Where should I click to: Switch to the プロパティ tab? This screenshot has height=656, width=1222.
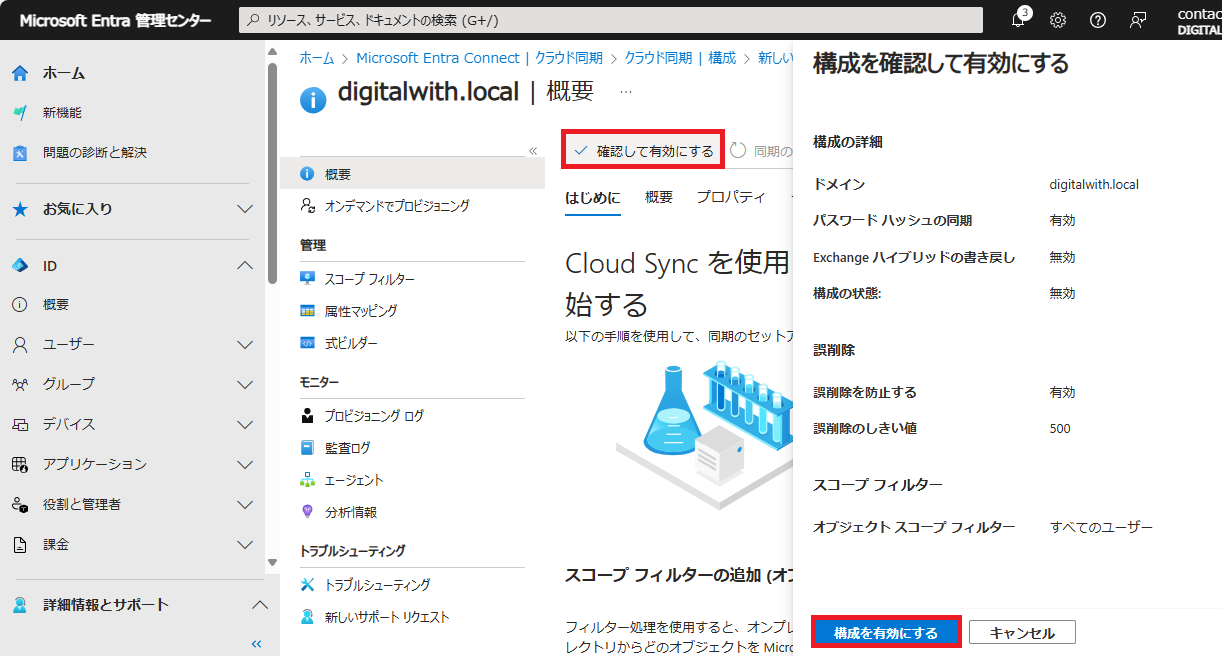tap(730, 197)
